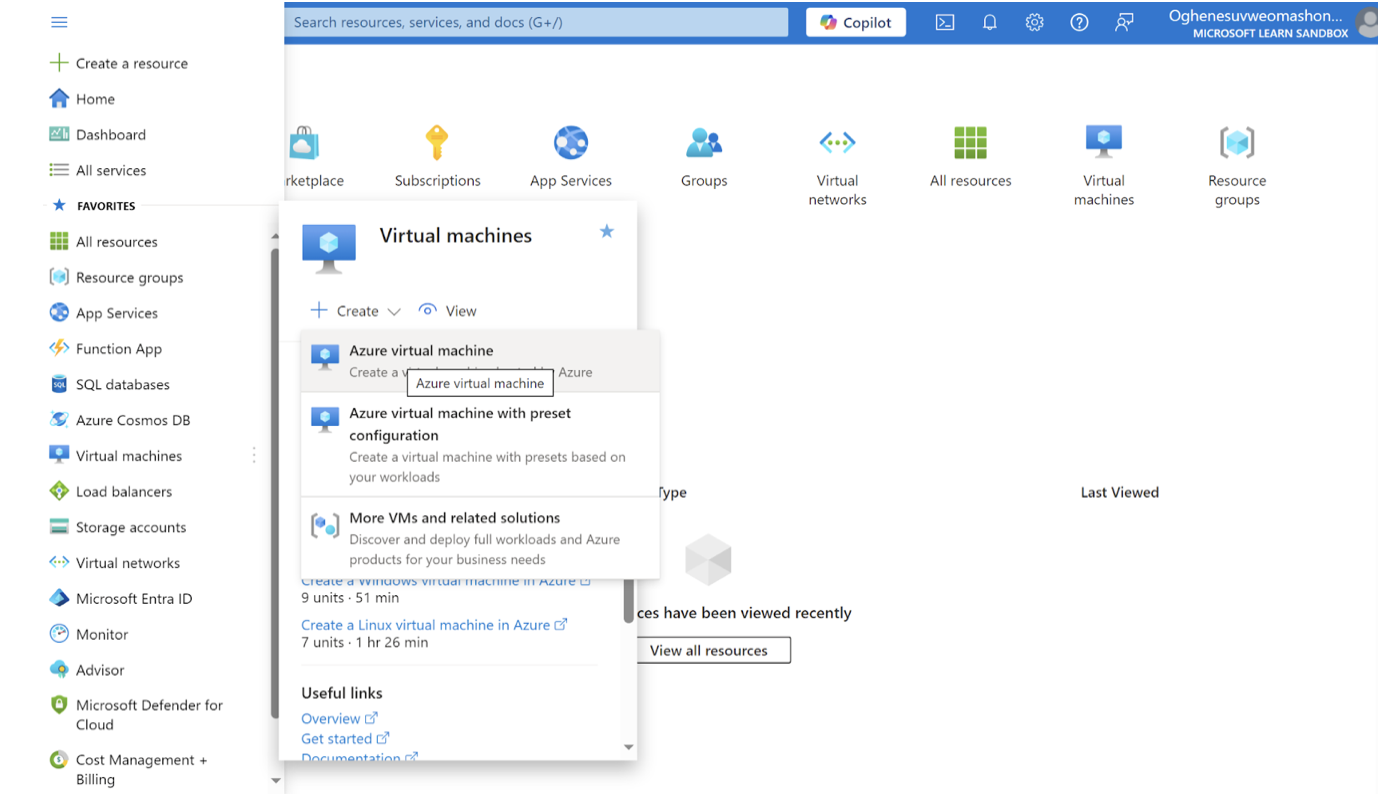Open Subscriptions key icon tile
This screenshot has height=802, width=1382.
click(437, 143)
